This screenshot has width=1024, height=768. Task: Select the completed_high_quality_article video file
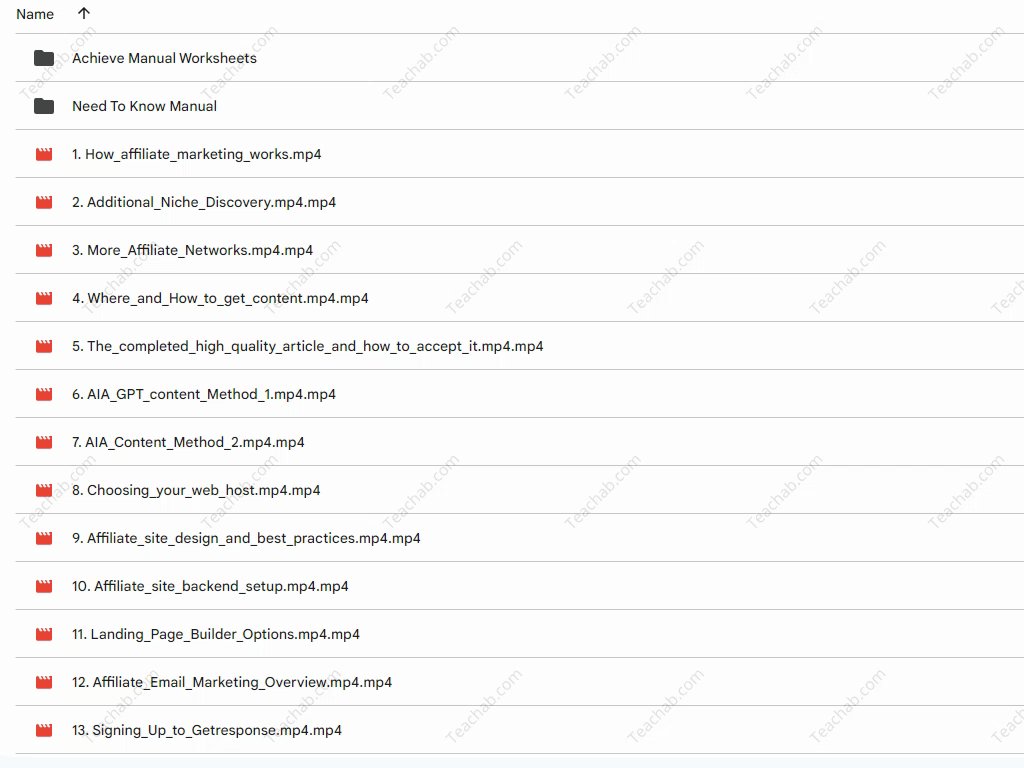(x=307, y=346)
